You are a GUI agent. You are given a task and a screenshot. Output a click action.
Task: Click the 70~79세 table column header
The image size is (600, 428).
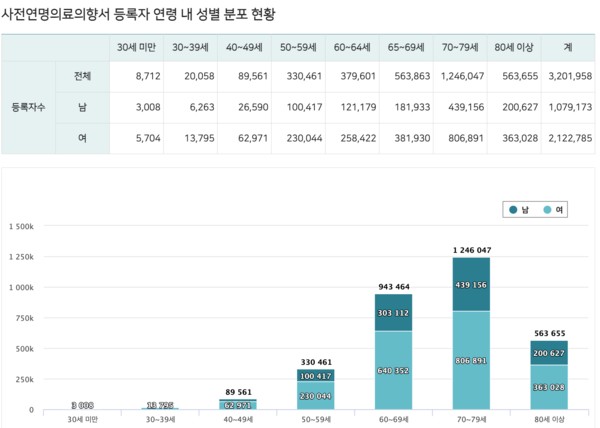[460, 47]
